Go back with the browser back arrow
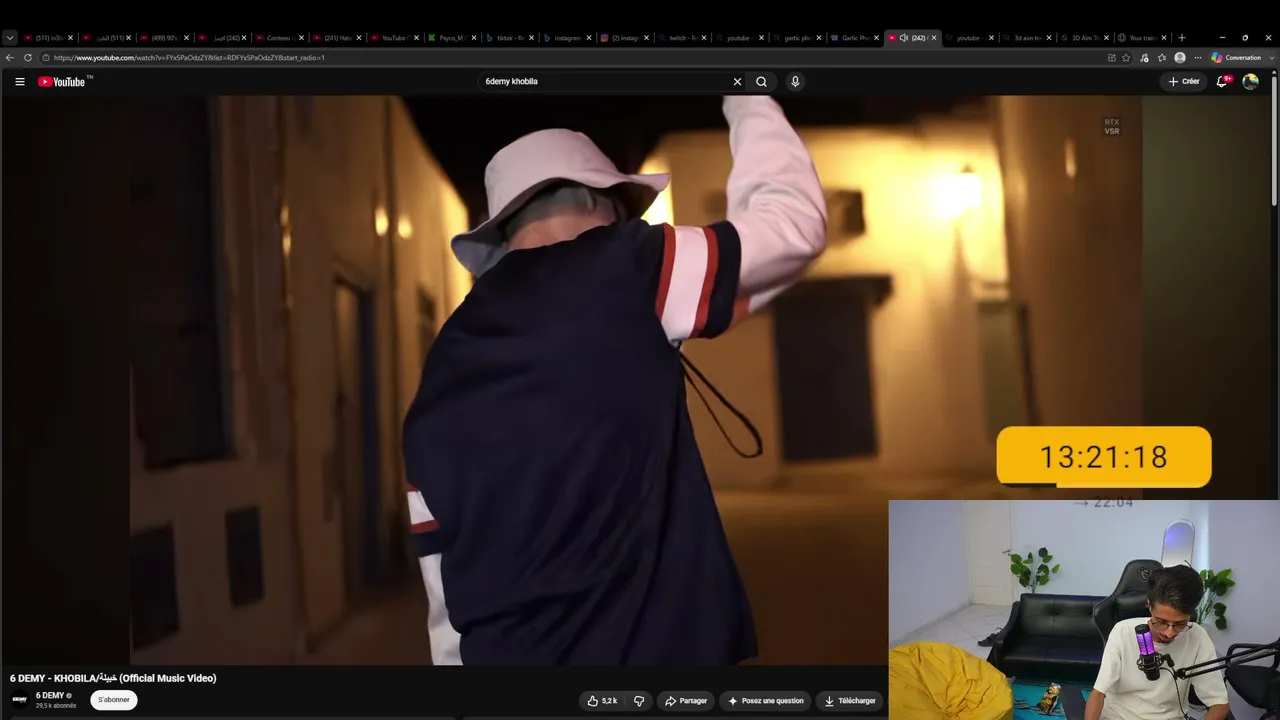This screenshot has width=1280, height=720. [10, 58]
